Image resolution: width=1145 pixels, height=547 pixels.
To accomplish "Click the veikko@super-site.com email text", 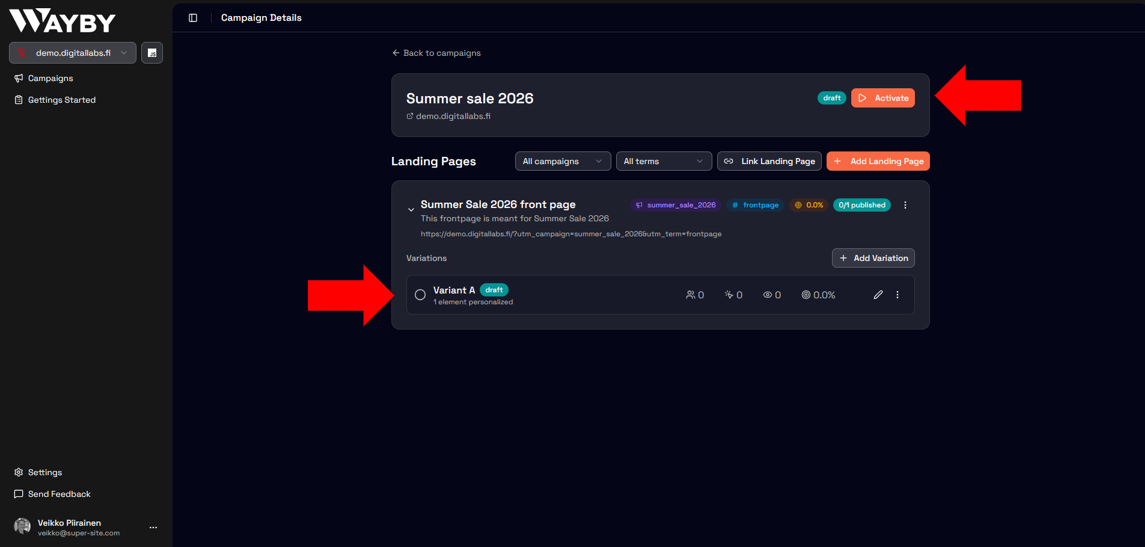I will pyautogui.click(x=79, y=533).
